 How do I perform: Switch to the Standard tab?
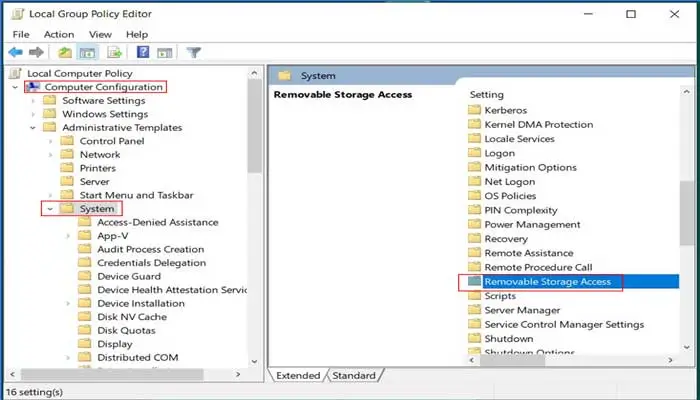pos(354,375)
